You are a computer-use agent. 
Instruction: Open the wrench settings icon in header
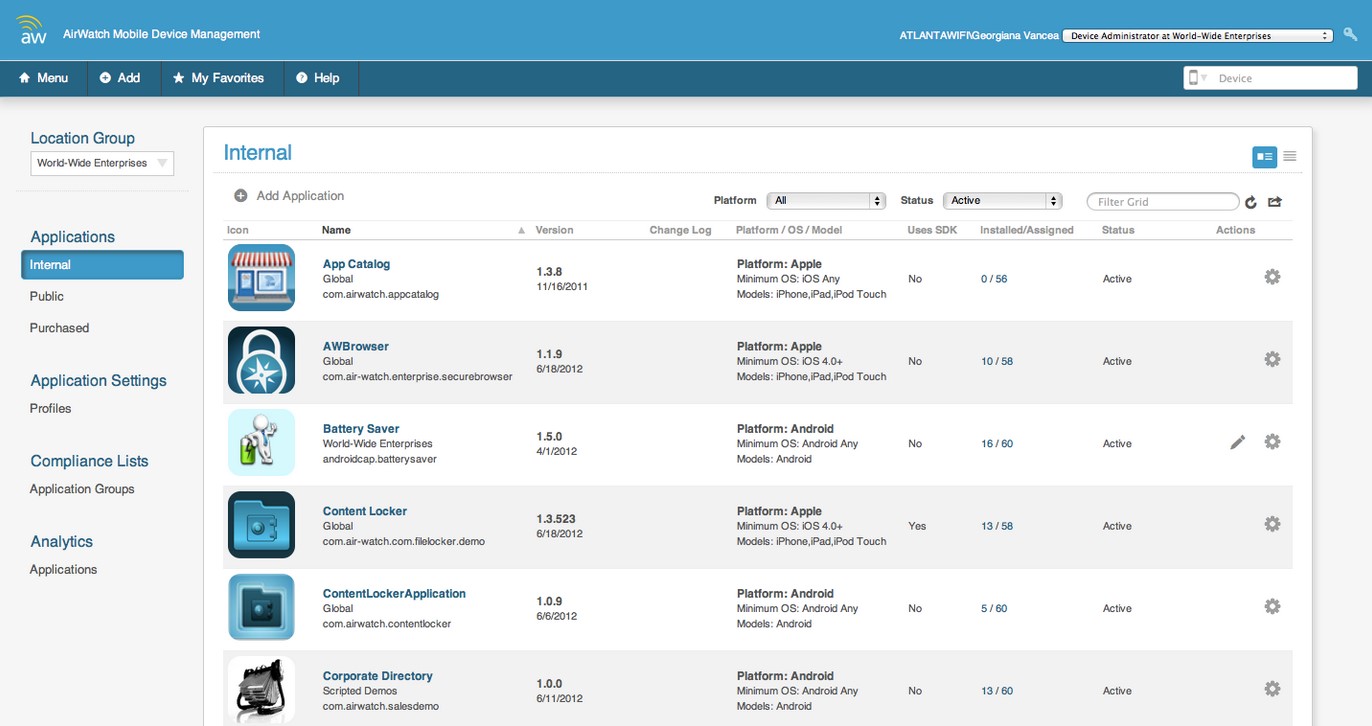point(1350,35)
